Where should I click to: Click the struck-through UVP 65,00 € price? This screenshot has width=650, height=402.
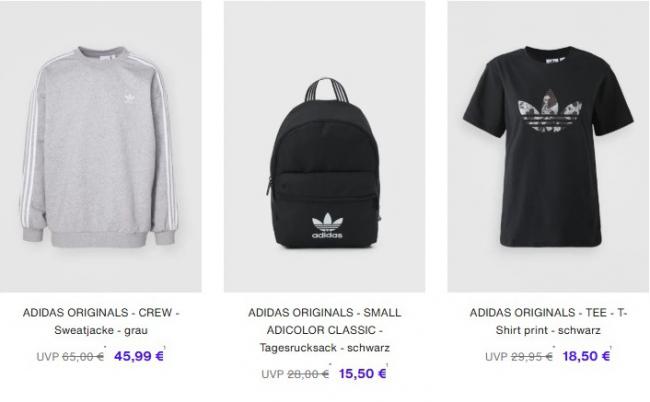70,356
